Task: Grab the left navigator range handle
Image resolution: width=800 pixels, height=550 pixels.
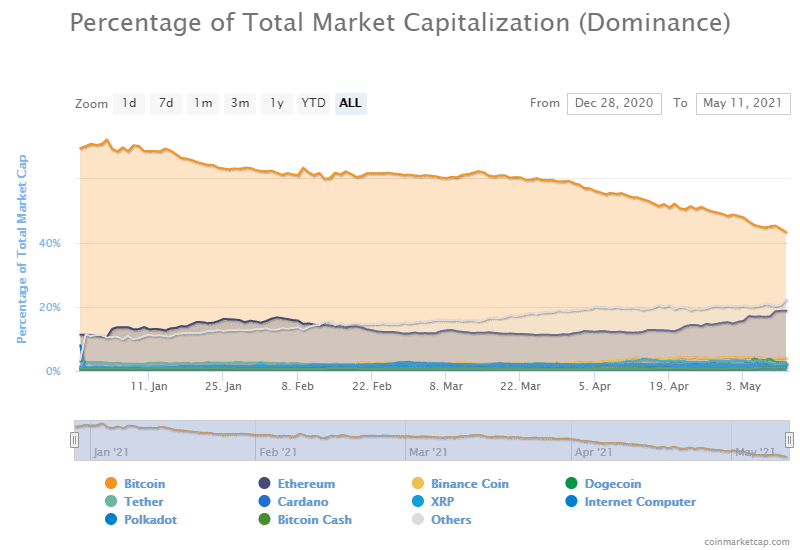Action: point(74,440)
